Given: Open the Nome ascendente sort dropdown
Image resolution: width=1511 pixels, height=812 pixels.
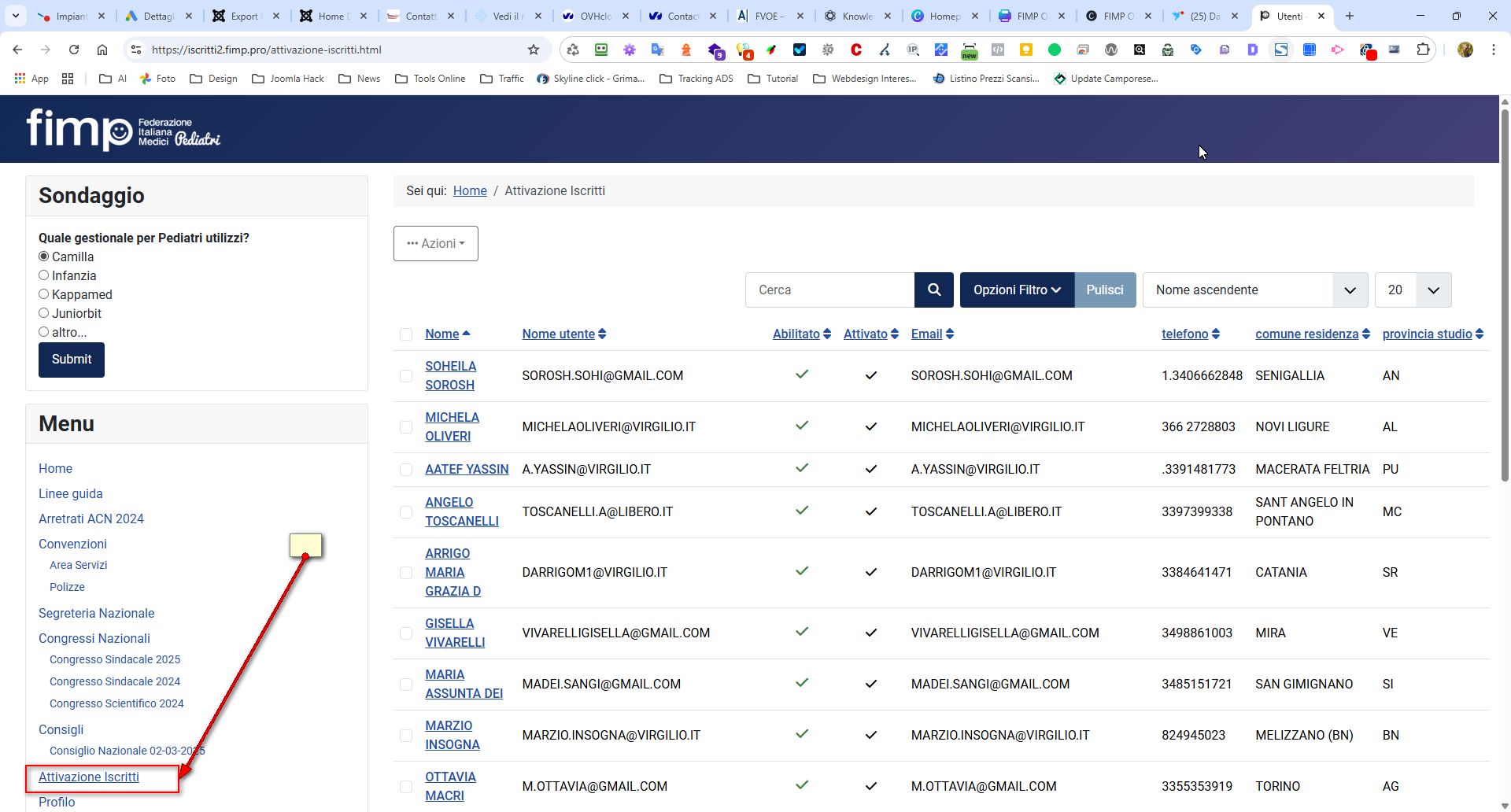Looking at the screenshot, I should (x=1254, y=290).
